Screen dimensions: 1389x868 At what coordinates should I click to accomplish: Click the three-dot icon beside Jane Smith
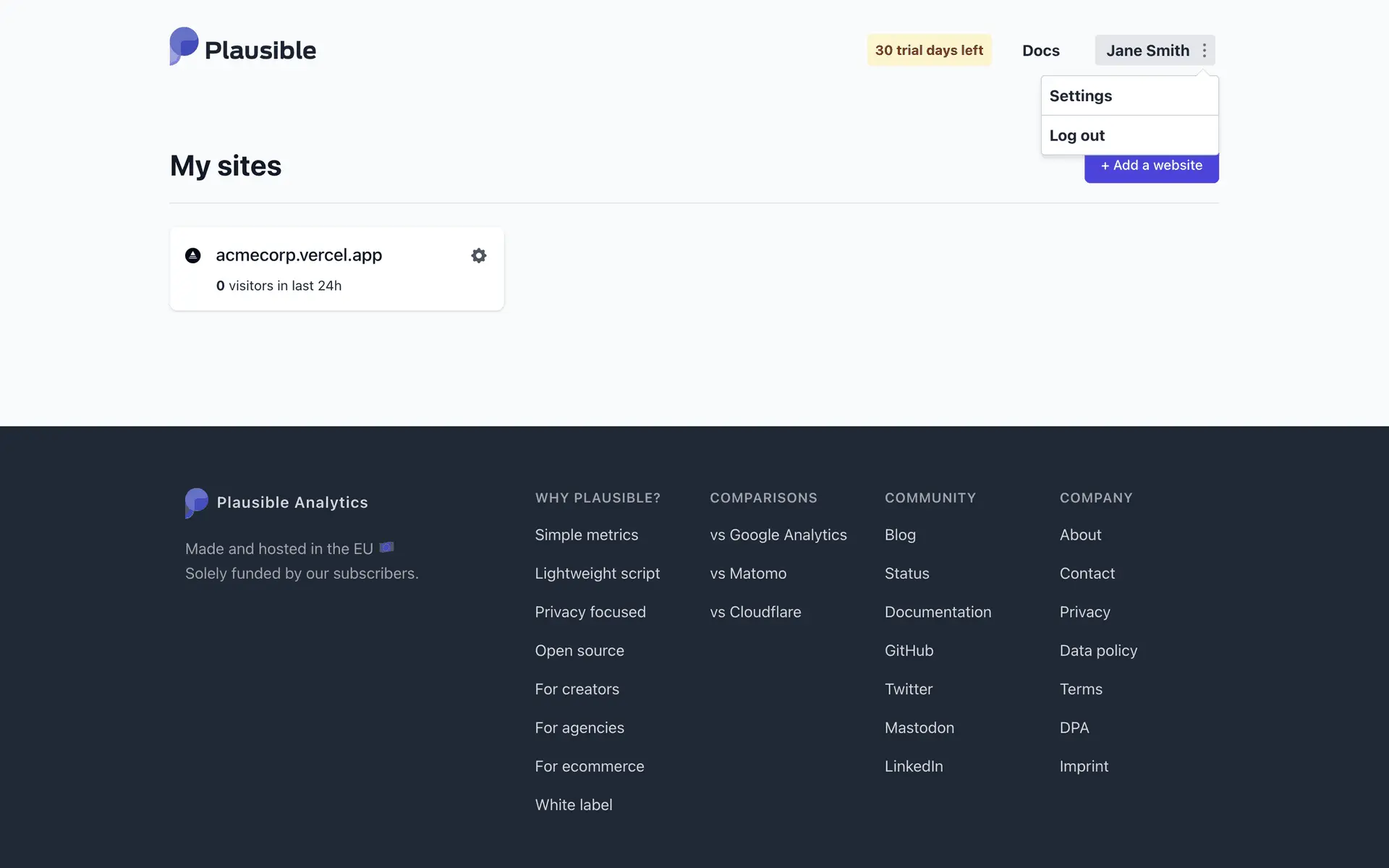click(1204, 51)
